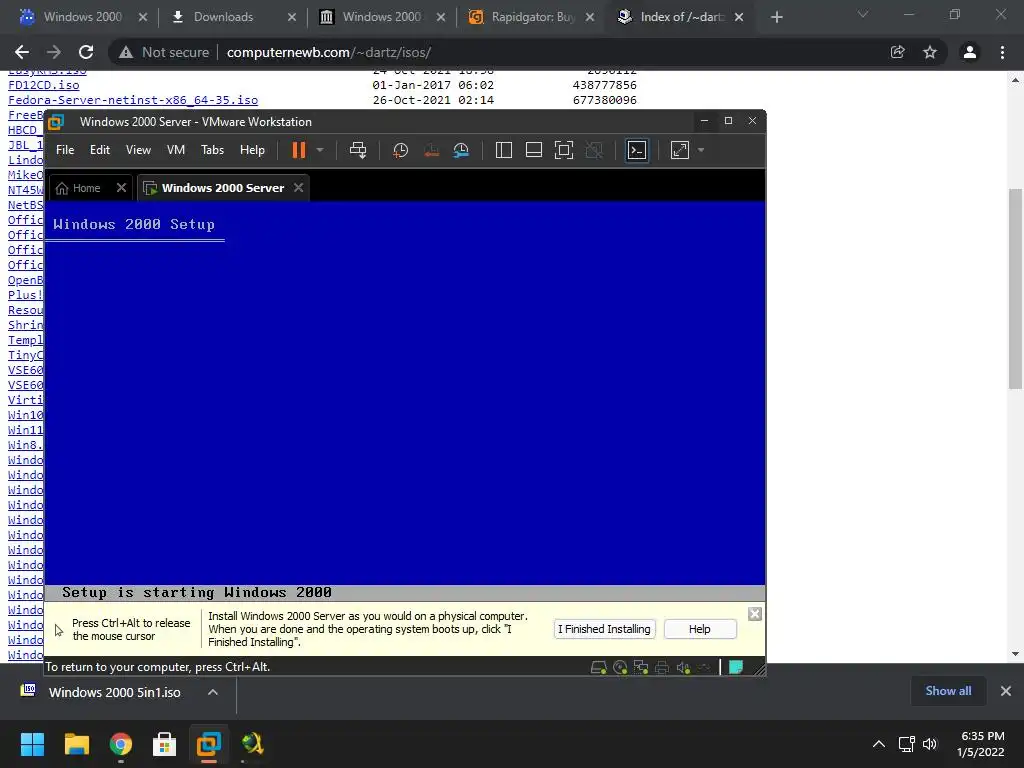Open Chrome's three-dot menu
The image size is (1024, 768).
[1002, 52]
